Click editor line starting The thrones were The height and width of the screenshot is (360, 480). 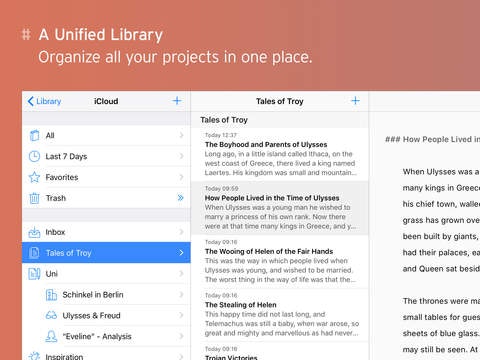coord(441,301)
